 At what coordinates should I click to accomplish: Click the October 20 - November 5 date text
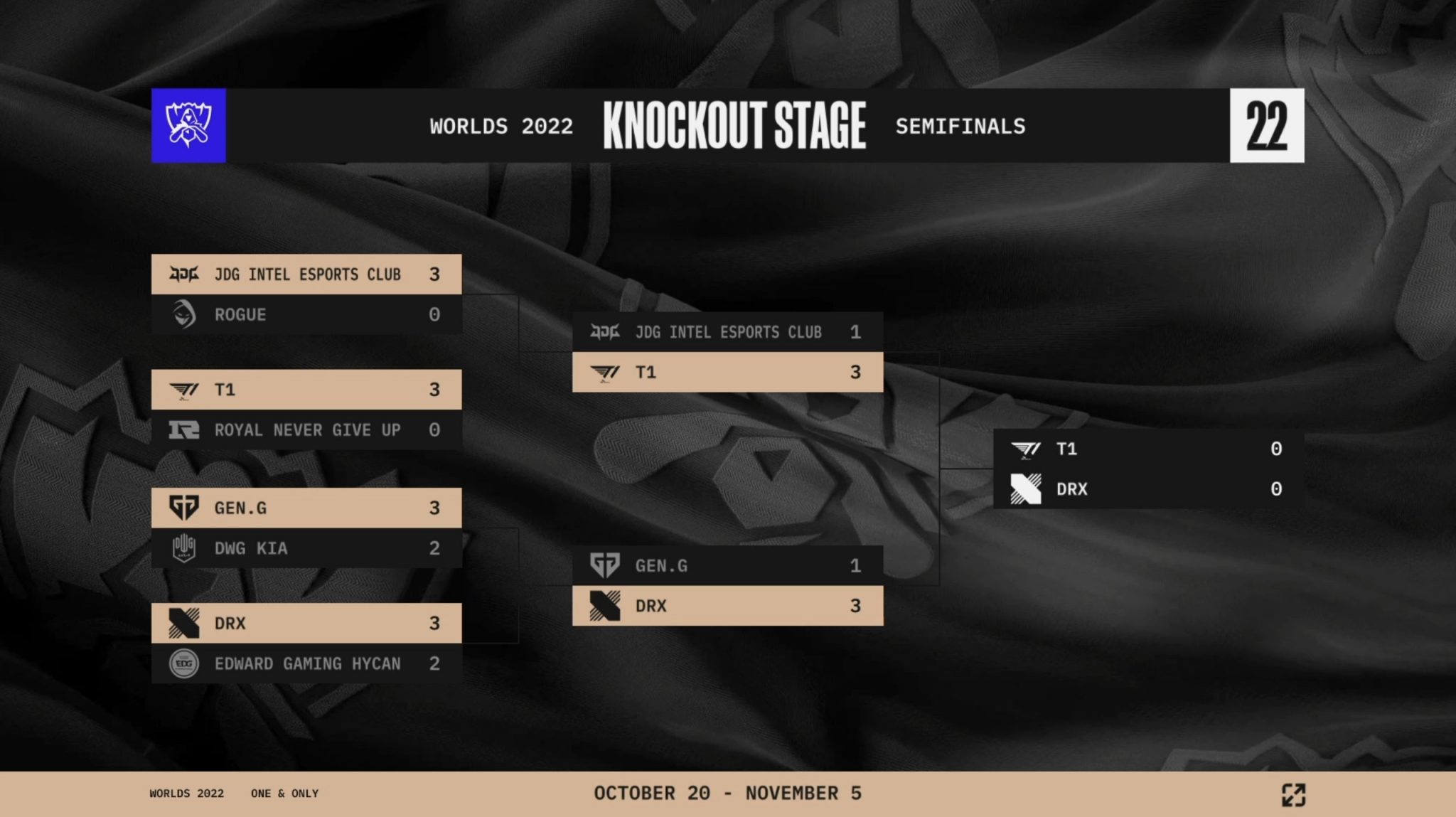[727, 794]
